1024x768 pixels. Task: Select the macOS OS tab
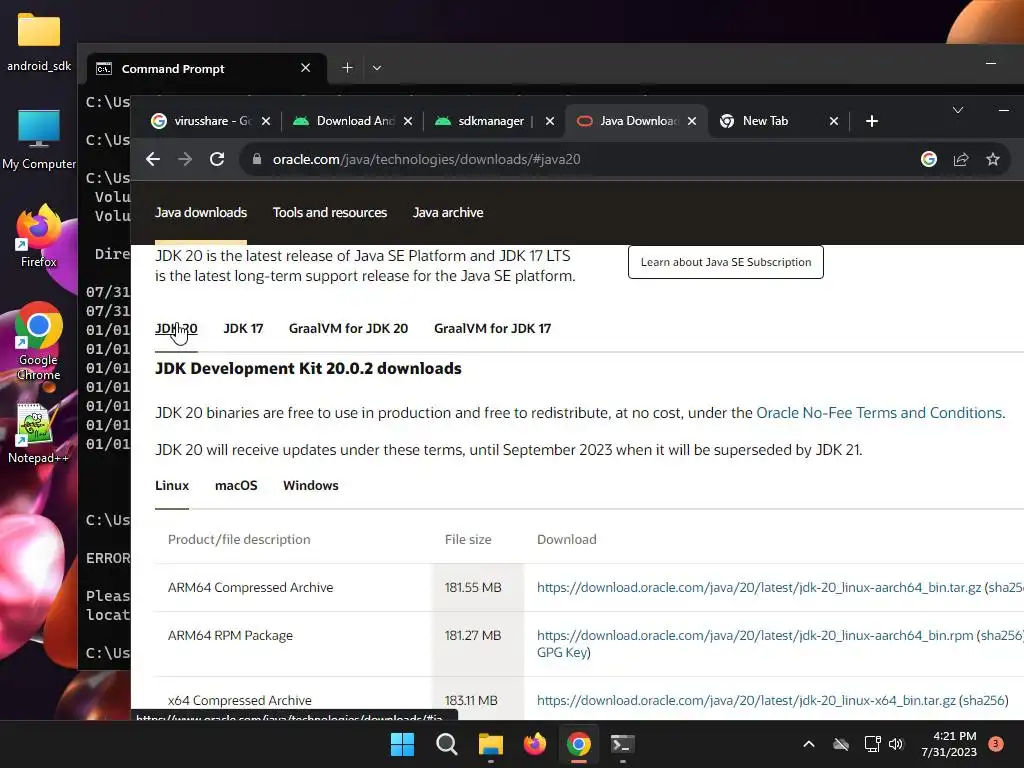pos(236,486)
